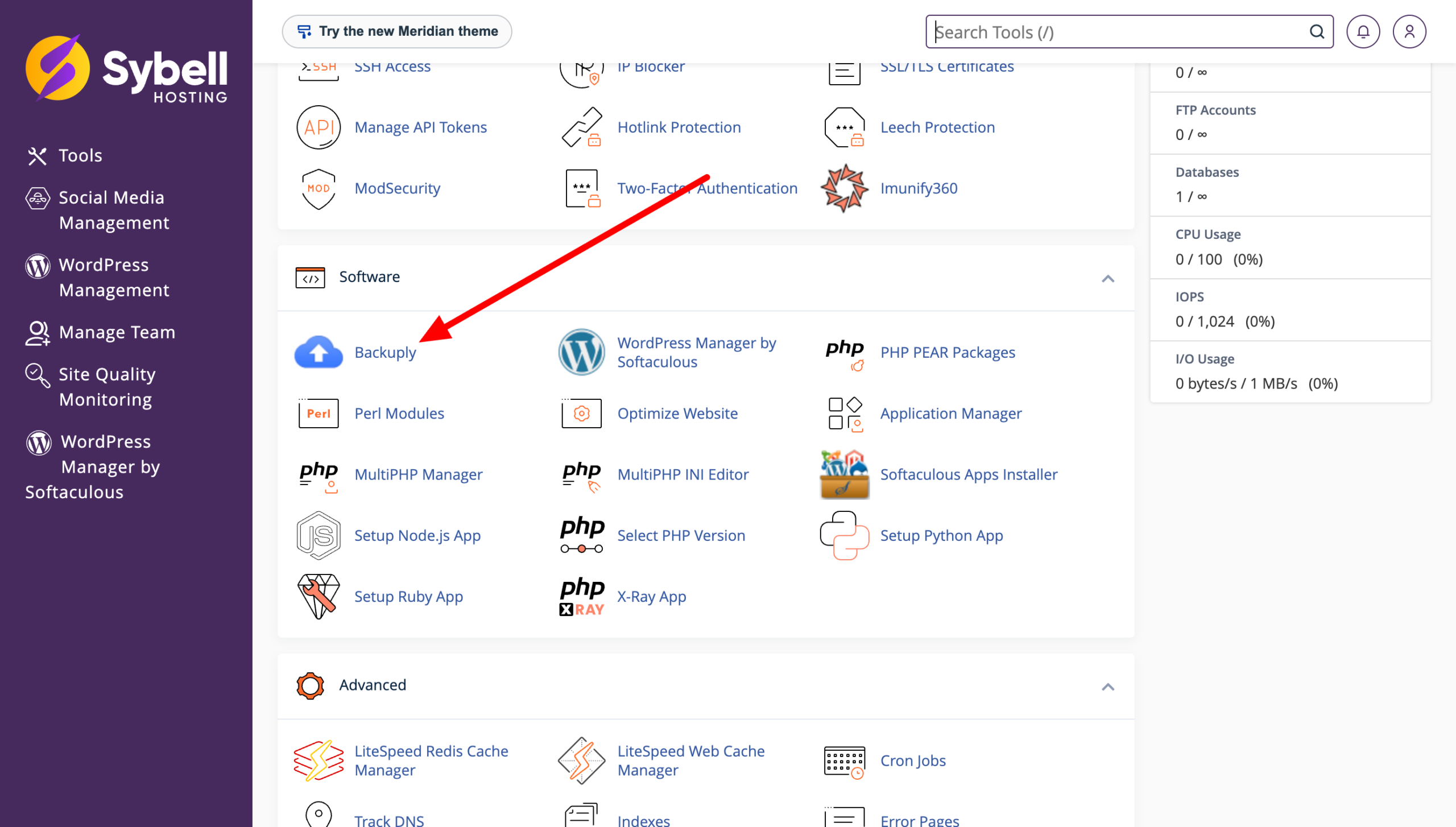Click the Manage API Tokens link
The width and height of the screenshot is (1456, 827).
(420, 127)
